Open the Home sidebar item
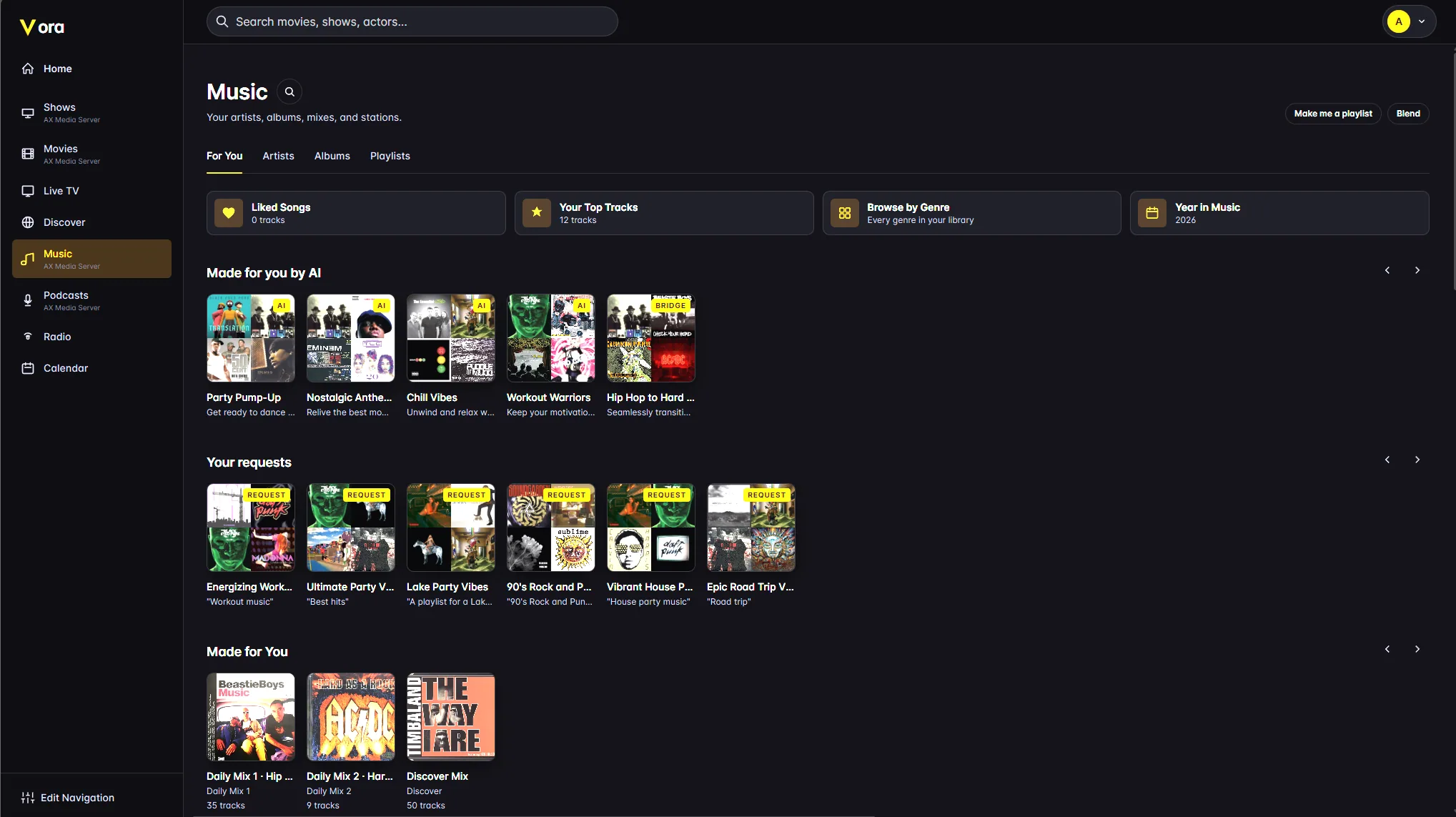 [x=91, y=69]
